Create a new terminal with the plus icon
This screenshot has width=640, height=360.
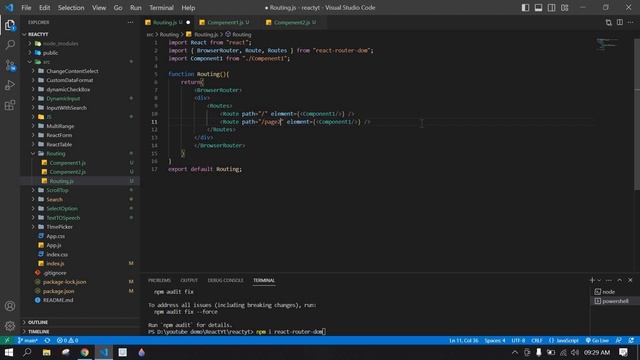coord(592,280)
